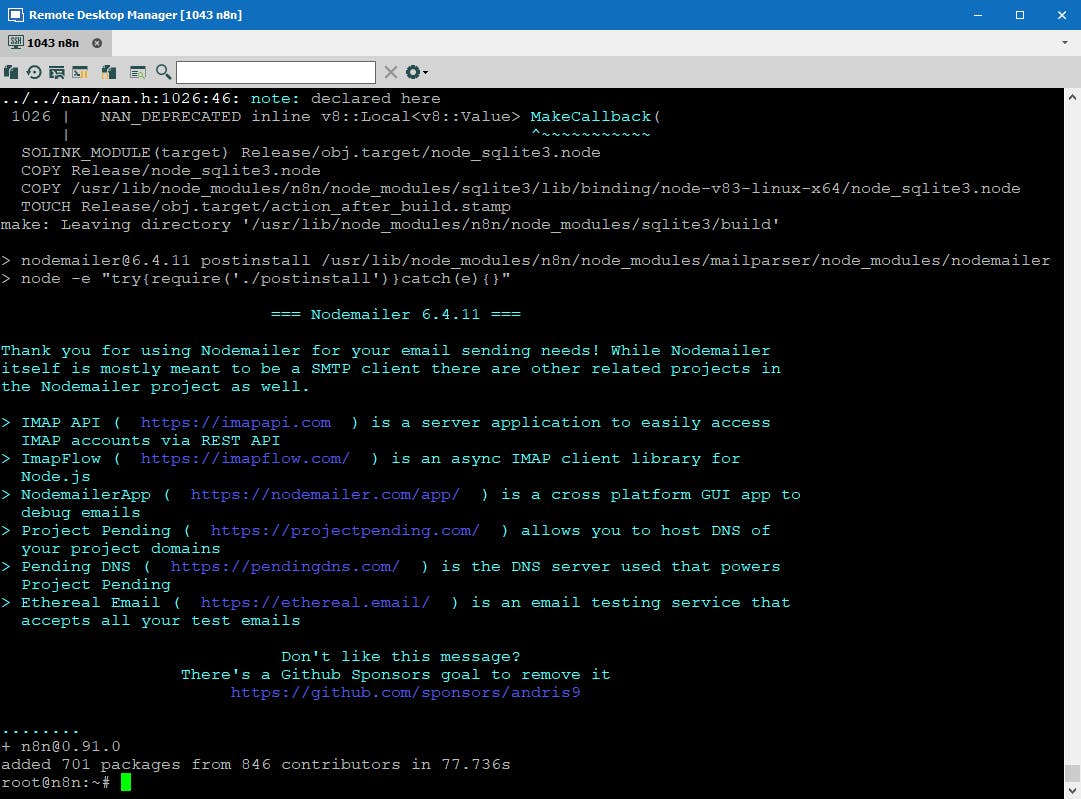Maximize the Remote Desktop Manager window
The width and height of the screenshot is (1081, 799).
(1020, 14)
